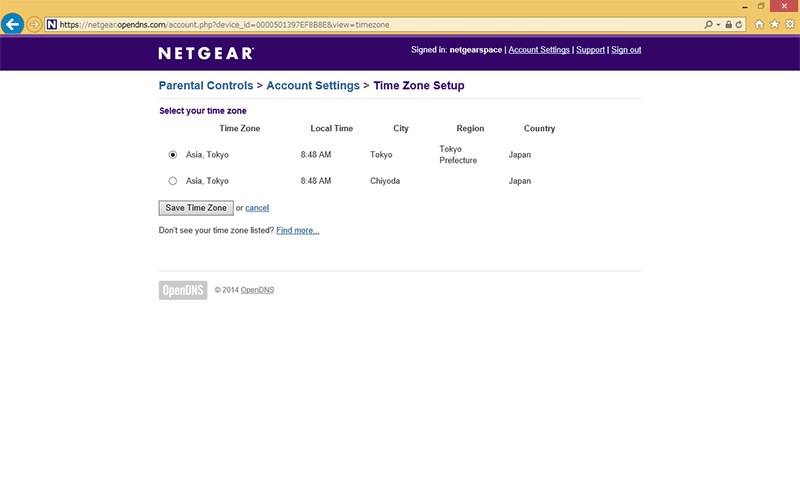Click the URL address bar field
This screenshot has width=800, height=500.
pos(380,24)
